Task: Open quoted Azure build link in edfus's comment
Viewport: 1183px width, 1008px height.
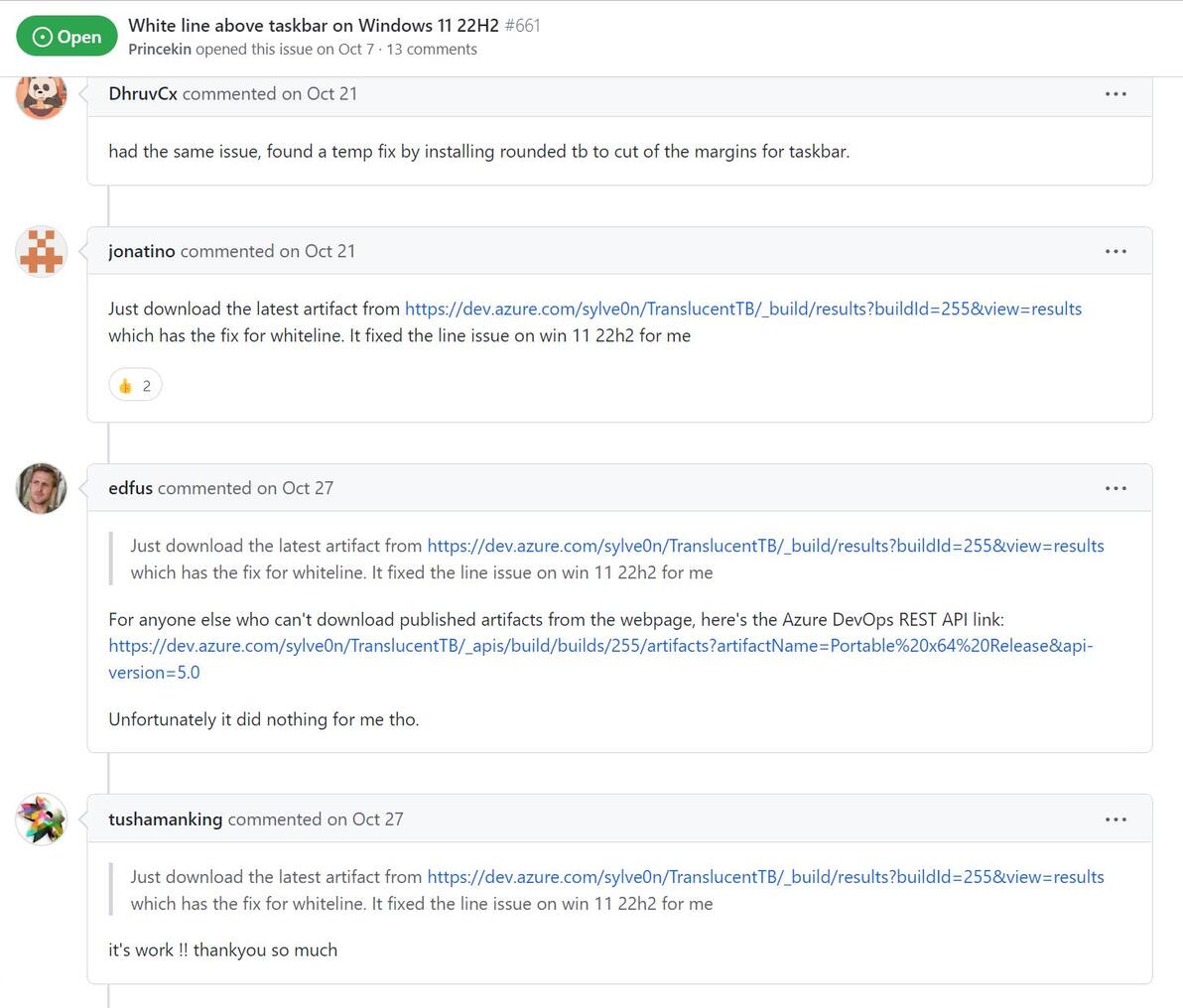Action: [x=765, y=546]
